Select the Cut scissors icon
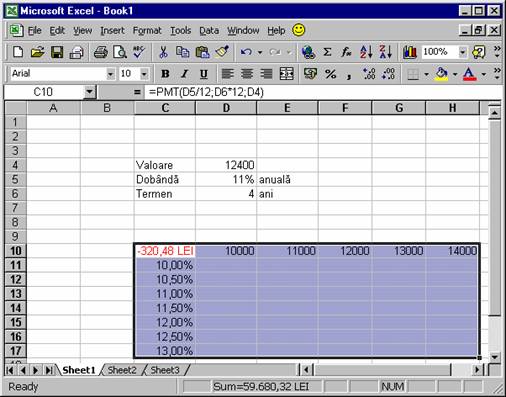The width and height of the screenshot is (506, 397). tap(163, 52)
